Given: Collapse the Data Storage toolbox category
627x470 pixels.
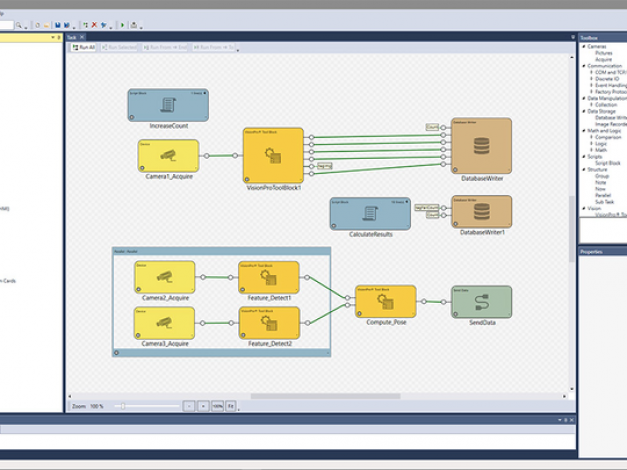Looking at the screenshot, I should (584, 111).
